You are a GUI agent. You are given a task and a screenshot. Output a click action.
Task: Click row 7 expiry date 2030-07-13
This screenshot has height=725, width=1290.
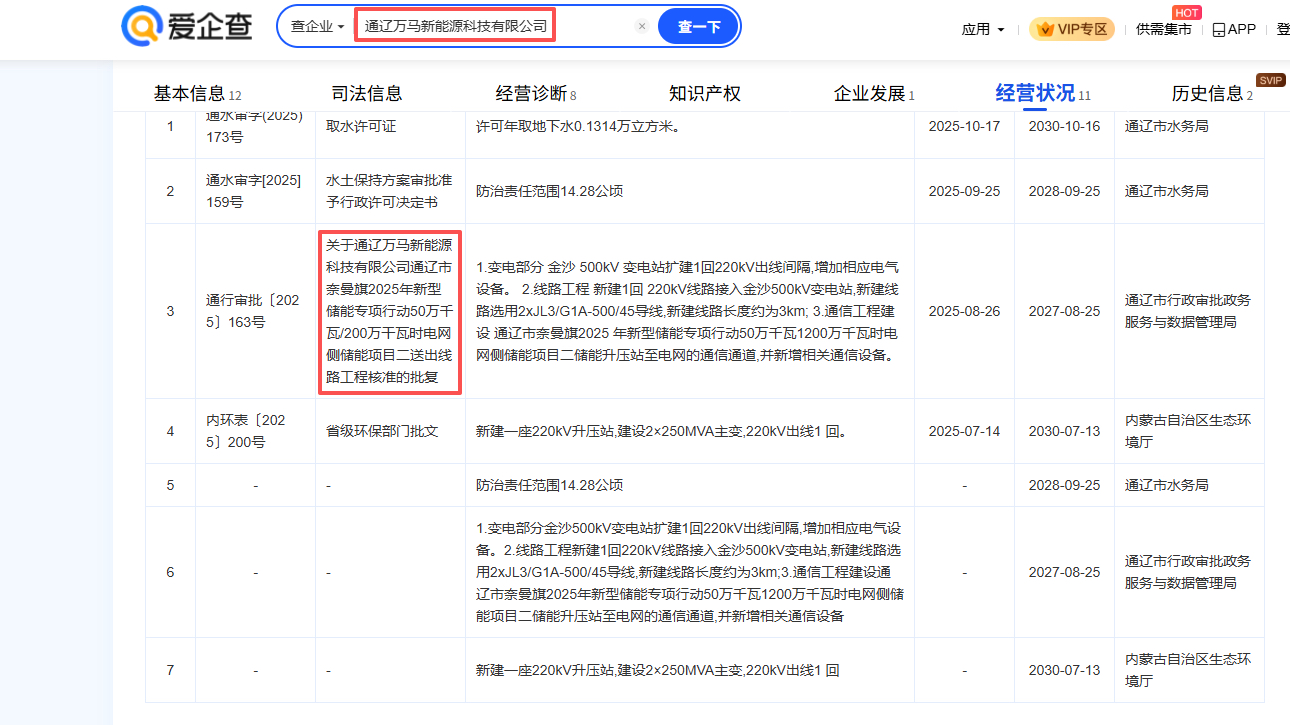coord(1064,669)
